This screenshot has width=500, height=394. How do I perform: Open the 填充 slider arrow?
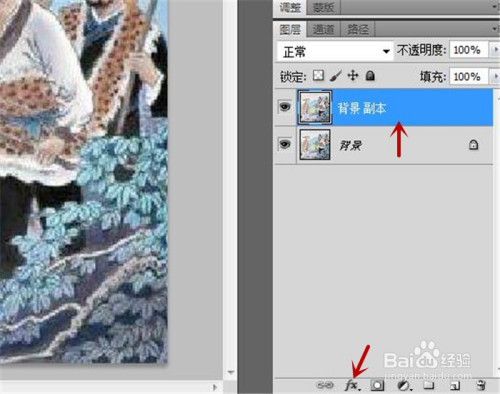point(495,77)
